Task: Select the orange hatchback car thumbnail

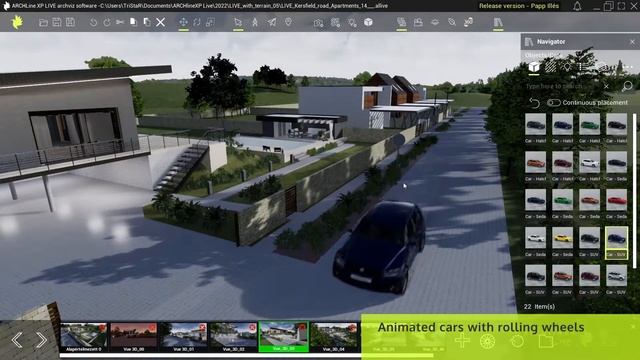Action: pyautogui.click(x=535, y=162)
